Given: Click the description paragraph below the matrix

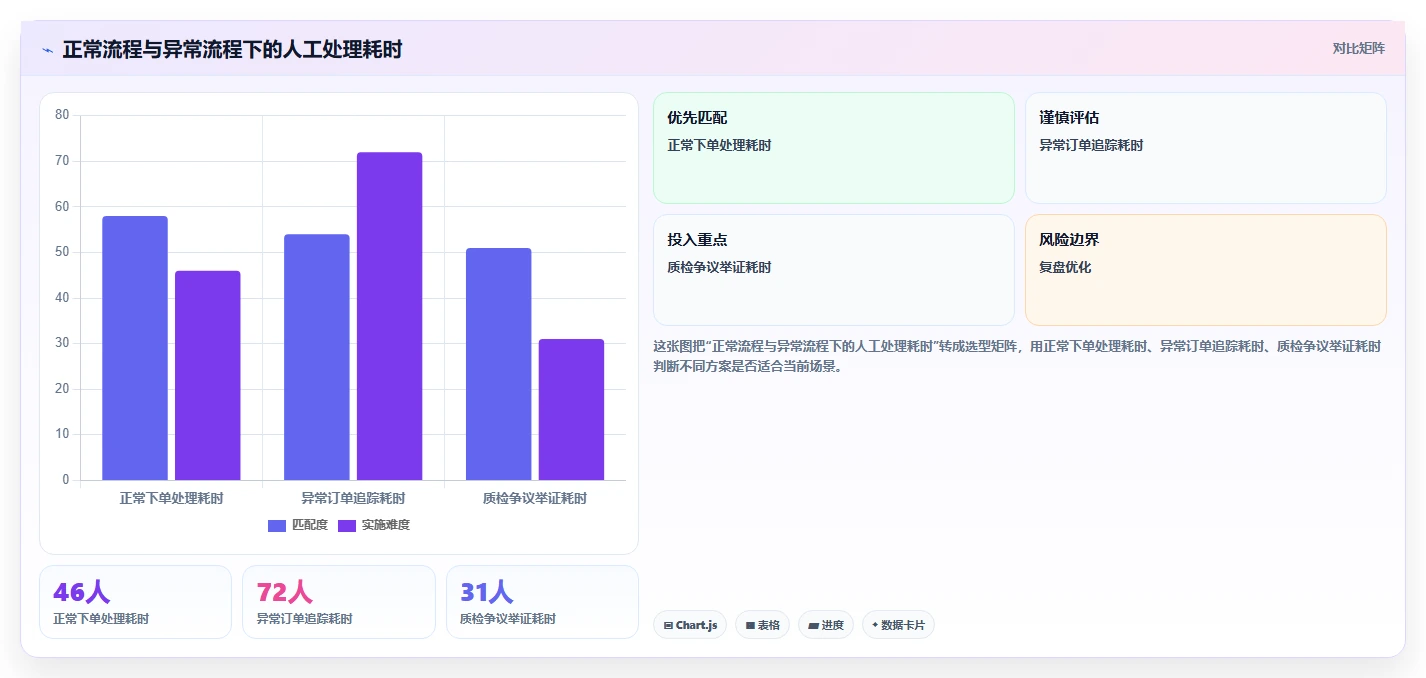Looking at the screenshot, I should click(1018, 356).
